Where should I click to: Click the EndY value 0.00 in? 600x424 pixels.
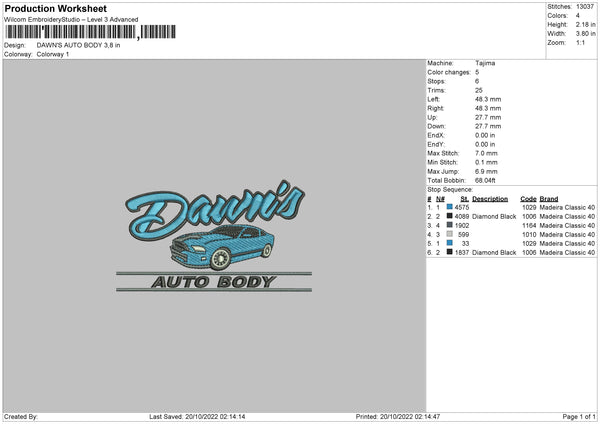(485, 144)
